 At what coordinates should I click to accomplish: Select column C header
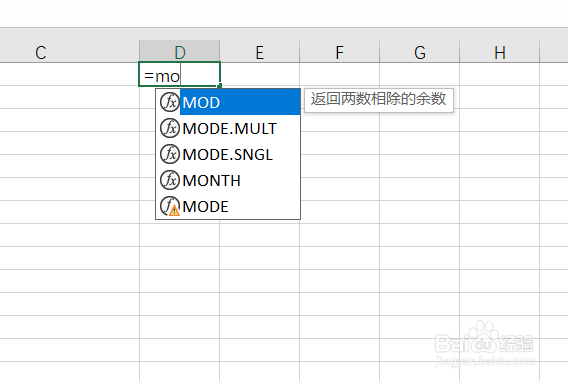pos(70,51)
